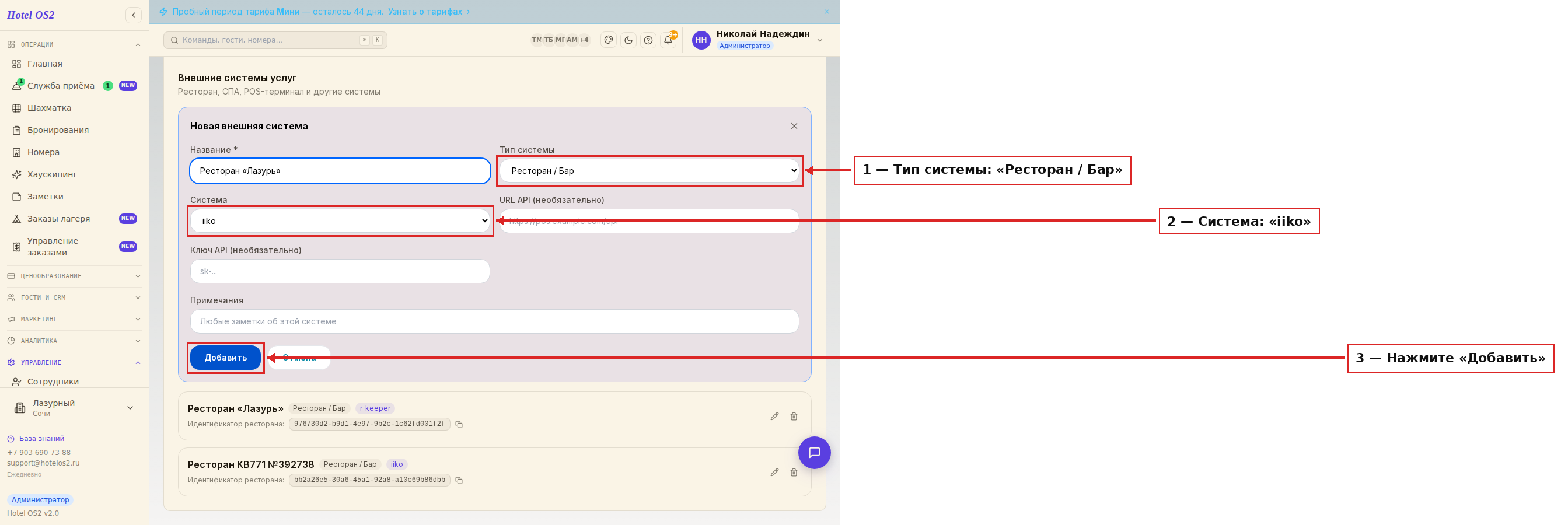Edit the Ресторан «Лазурь» entry
The height and width of the screenshot is (525, 1568).
[x=774, y=416]
